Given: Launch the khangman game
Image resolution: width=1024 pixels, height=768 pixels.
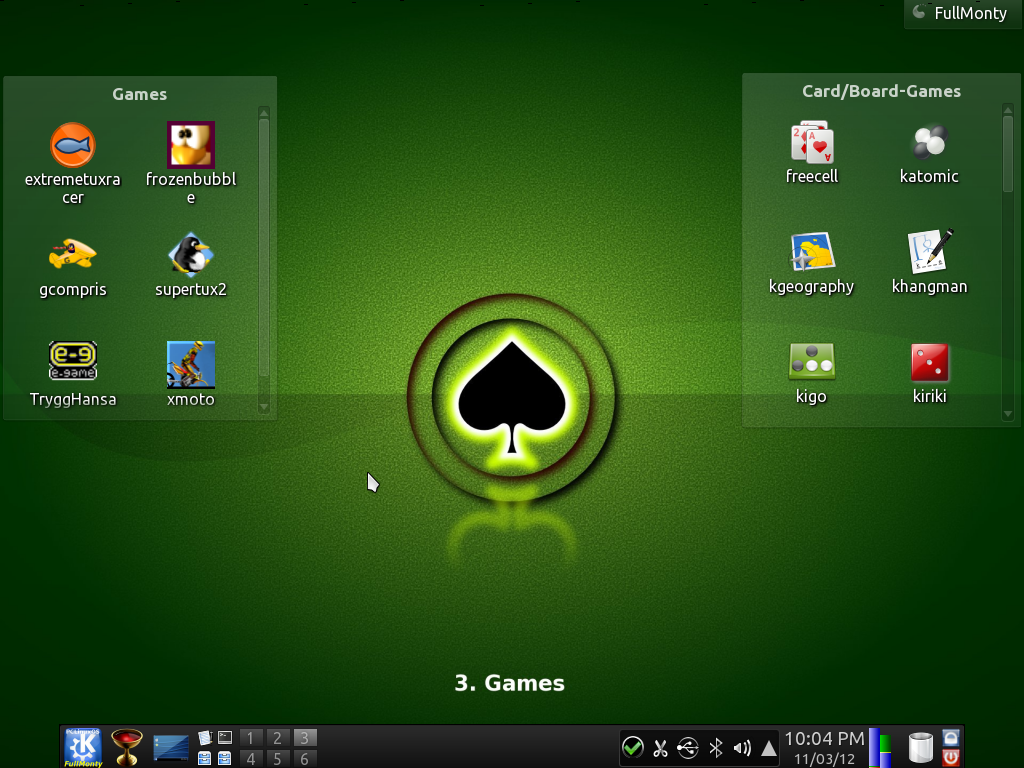Looking at the screenshot, I should tap(929, 252).
